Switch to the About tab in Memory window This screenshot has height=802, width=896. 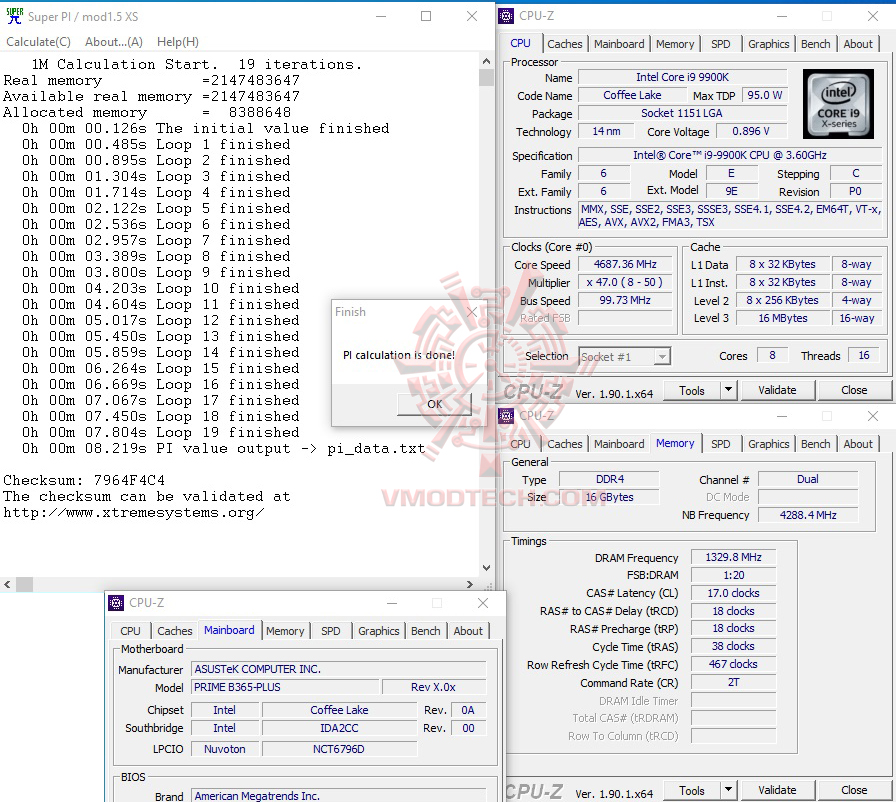(x=859, y=443)
